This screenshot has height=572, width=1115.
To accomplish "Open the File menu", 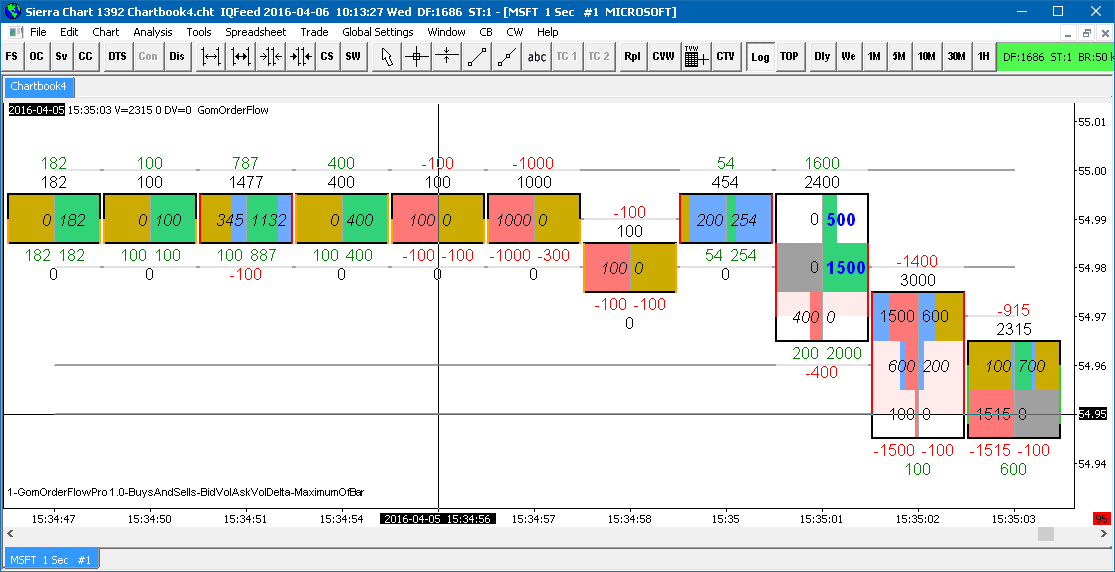I will click(x=38, y=32).
